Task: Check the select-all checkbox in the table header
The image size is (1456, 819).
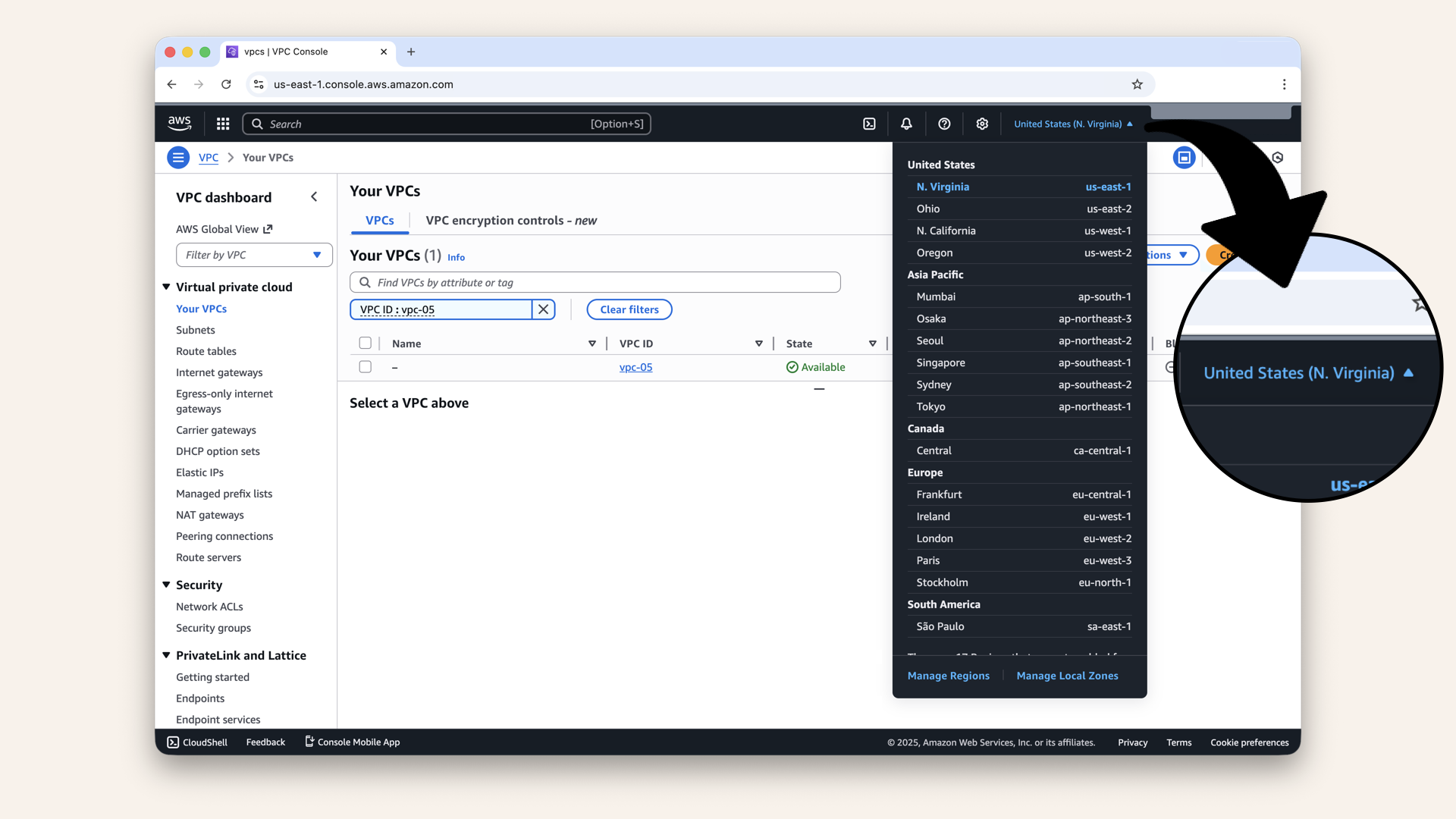Action: tap(366, 343)
